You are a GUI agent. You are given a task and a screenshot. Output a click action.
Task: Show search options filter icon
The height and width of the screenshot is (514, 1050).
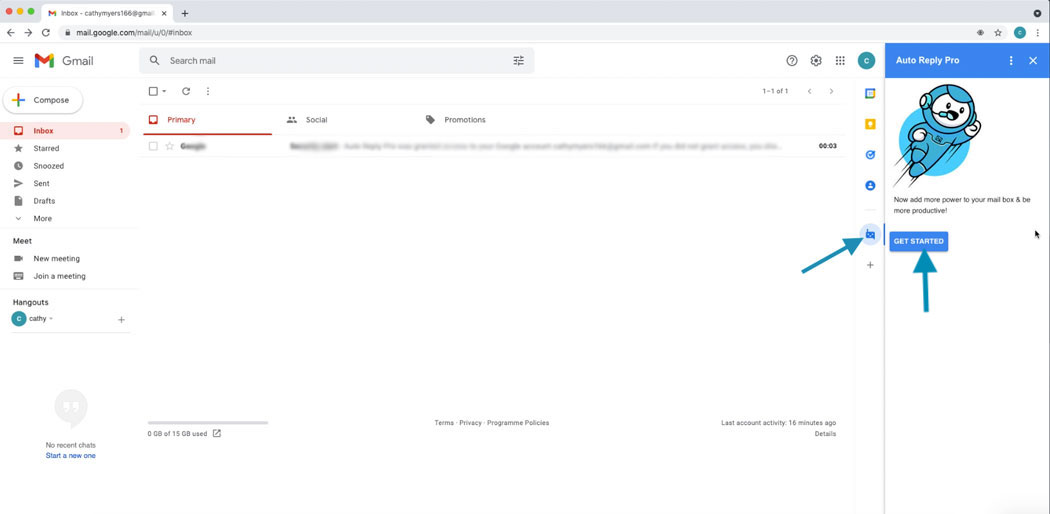pos(518,61)
